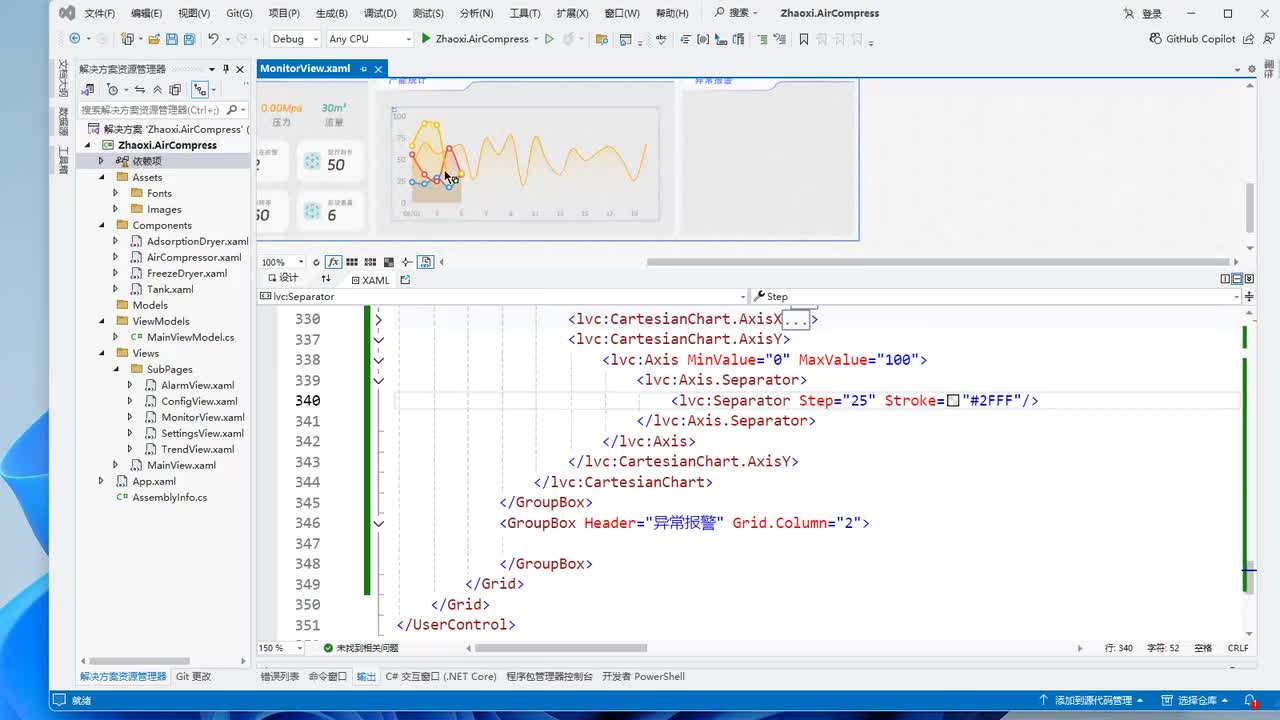1280x720 pixels.
Task: Switch to horizontal split layout
Action: (x=1237, y=279)
